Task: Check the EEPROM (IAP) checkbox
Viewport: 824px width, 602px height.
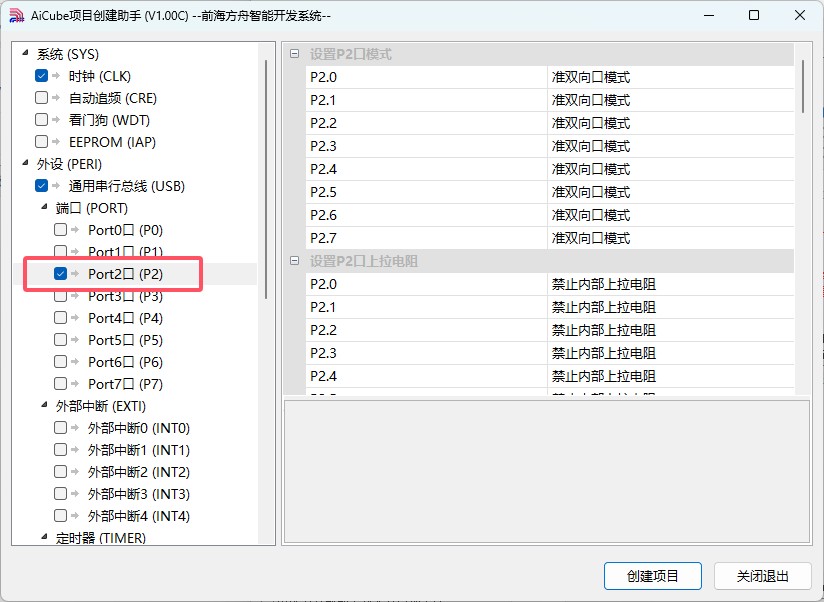Action: click(42, 142)
